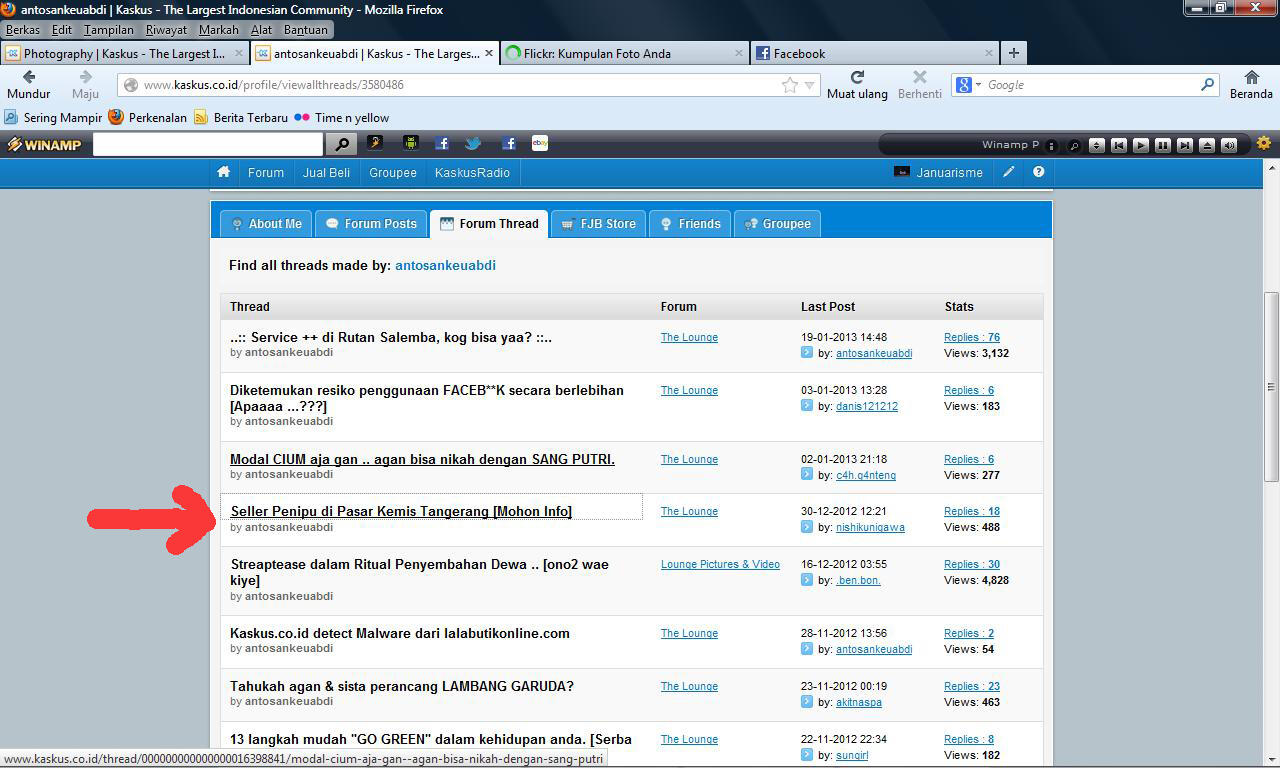Image resolution: width=1280 pixels, height=768 pixels.
Task: Play the track with the Winamp play button
Action: click(x=1141, y=145)
